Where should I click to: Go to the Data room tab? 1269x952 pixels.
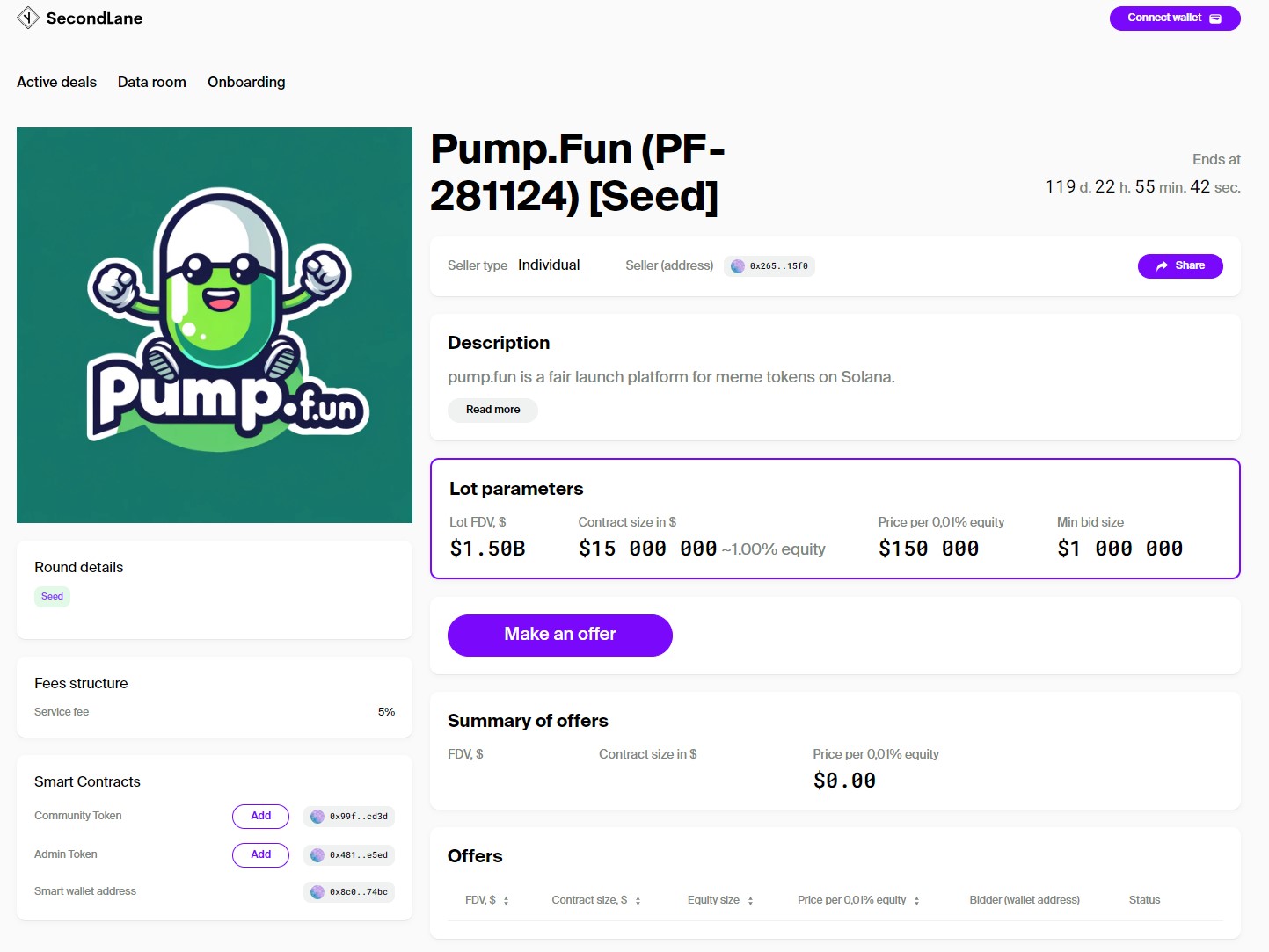click(152, 82)
